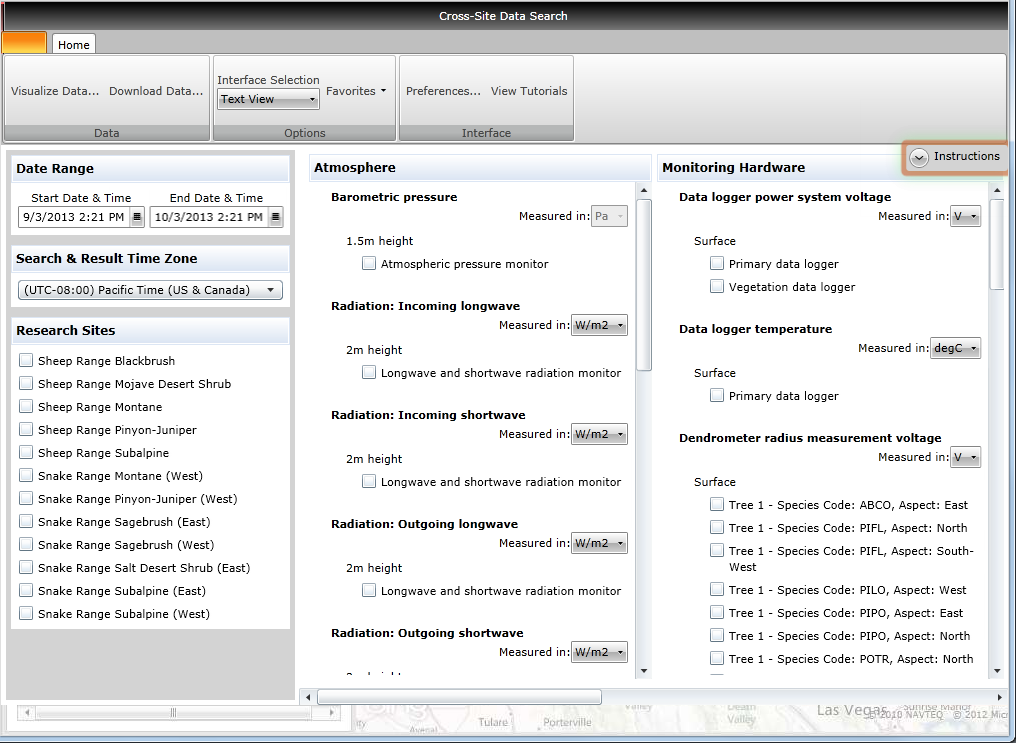The height and width of the screenshot is (743, 1016).
Task: Click the horizontal scrollbar left arrow
Action: (x=308, y=697)
